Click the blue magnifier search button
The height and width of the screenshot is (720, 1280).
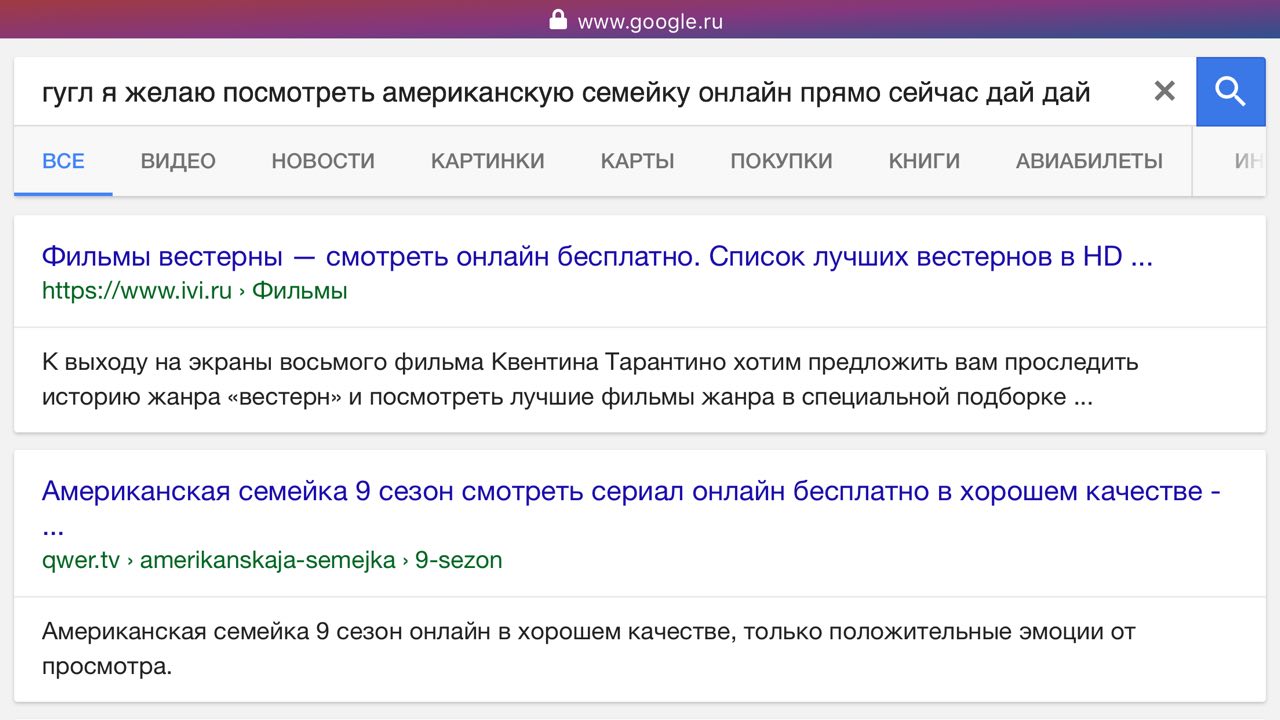(x=1231, y=92)
